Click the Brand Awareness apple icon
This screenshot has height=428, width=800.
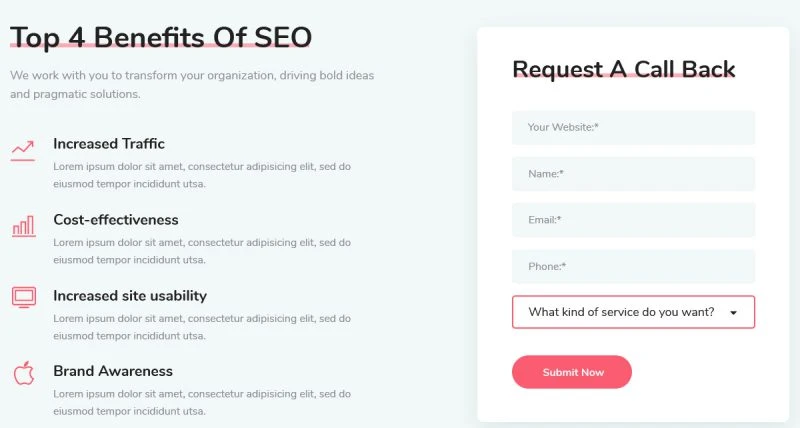pos(23,373)
